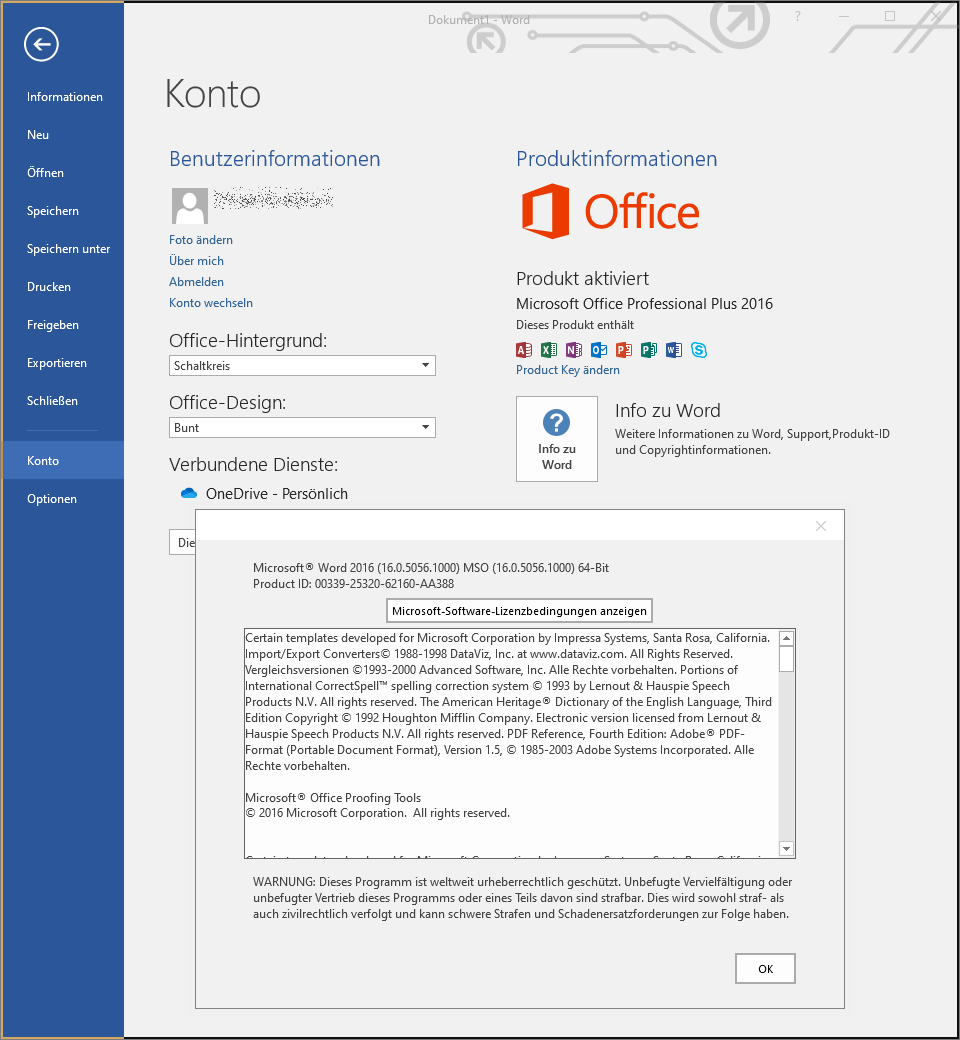The image size is (960, 1040).
Task: Click Abmelden to sign out
Action: pos(196,282)
